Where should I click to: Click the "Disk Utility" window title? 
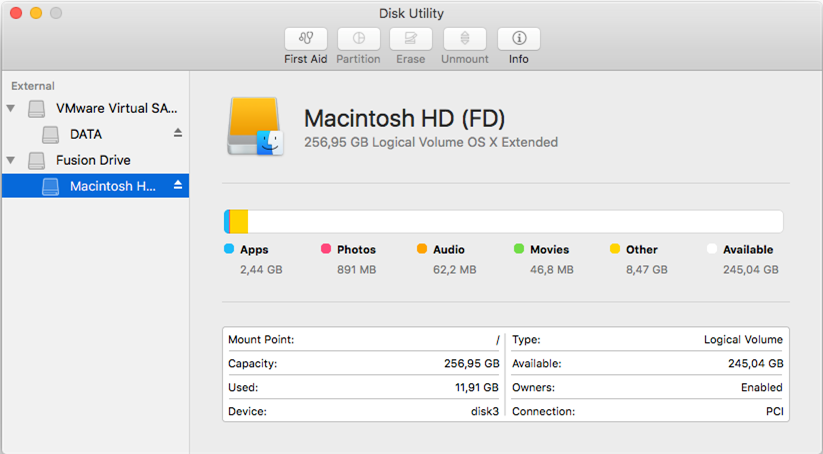412,13
